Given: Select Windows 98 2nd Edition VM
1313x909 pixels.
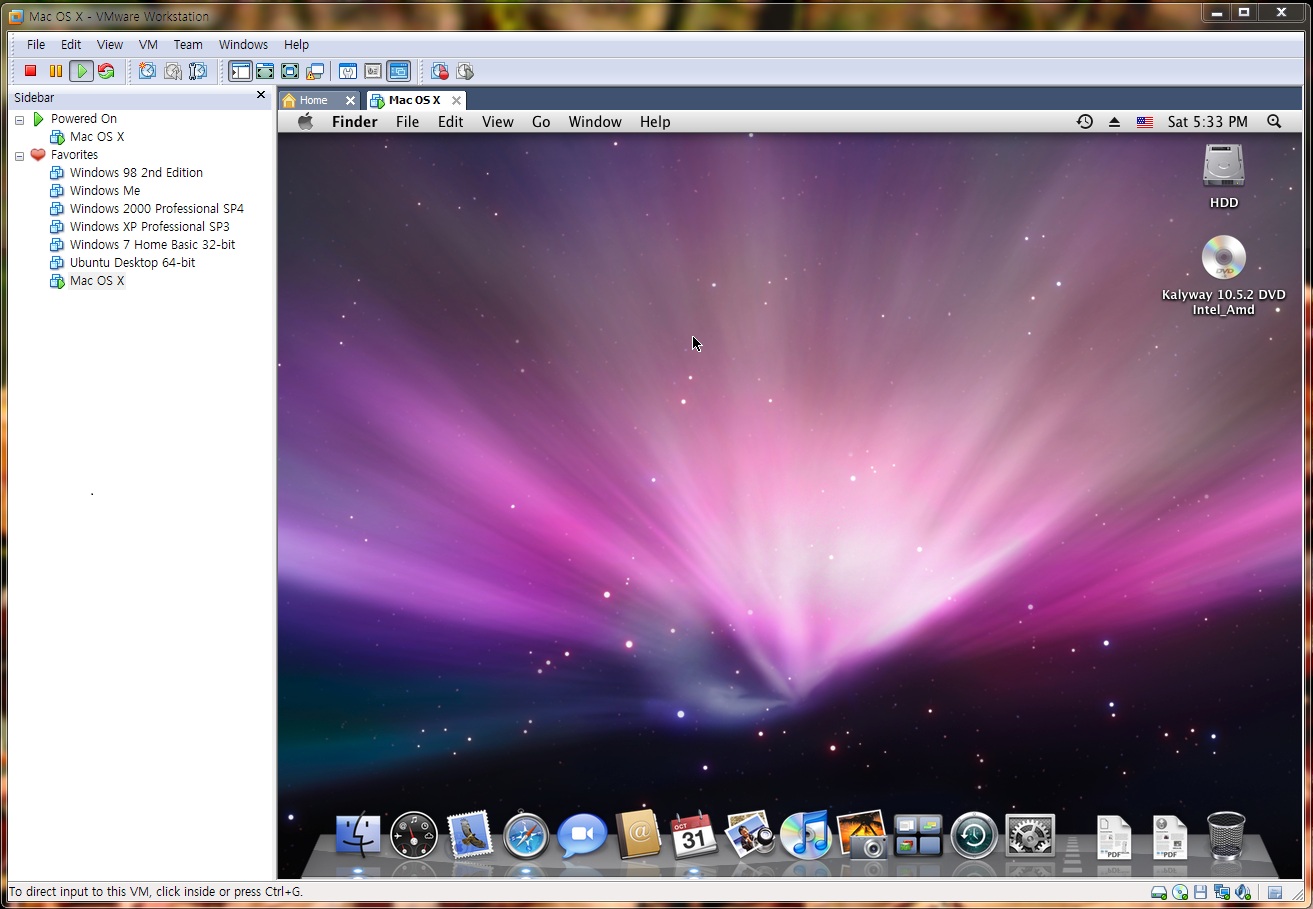Looking at the screenshot, I should (135, 173).
